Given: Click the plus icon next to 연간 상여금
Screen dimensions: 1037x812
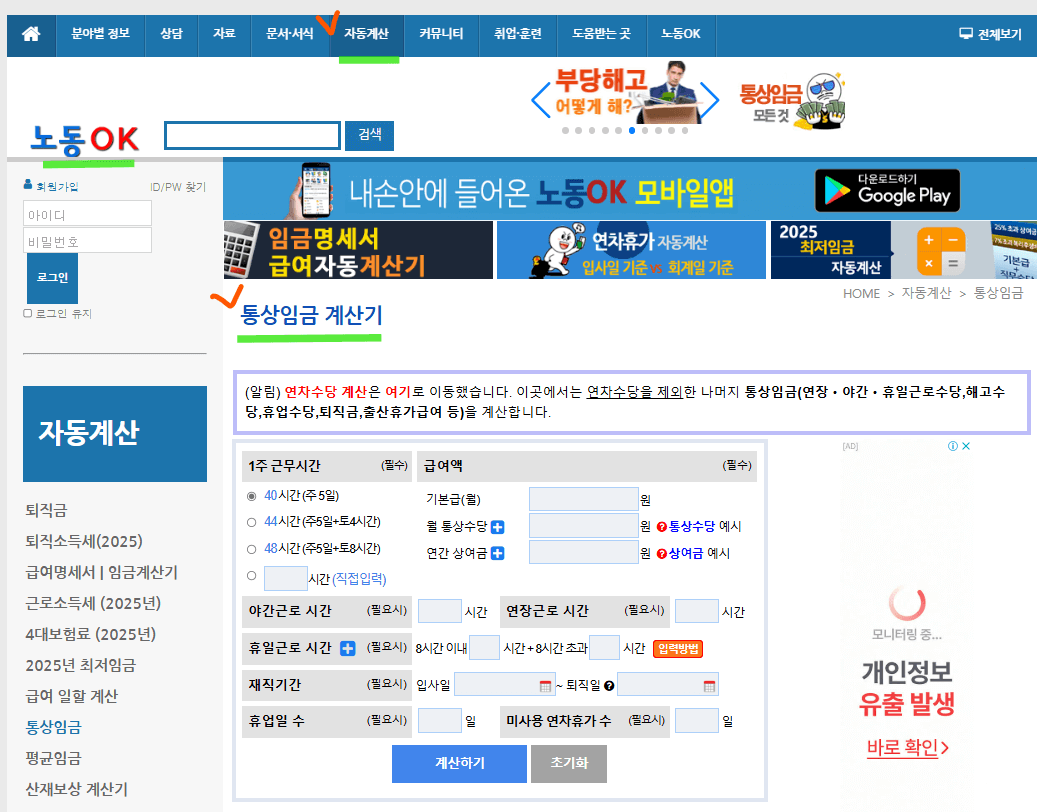Looking at the screenshot, I should pyautogui.click(x=497, y=551).
